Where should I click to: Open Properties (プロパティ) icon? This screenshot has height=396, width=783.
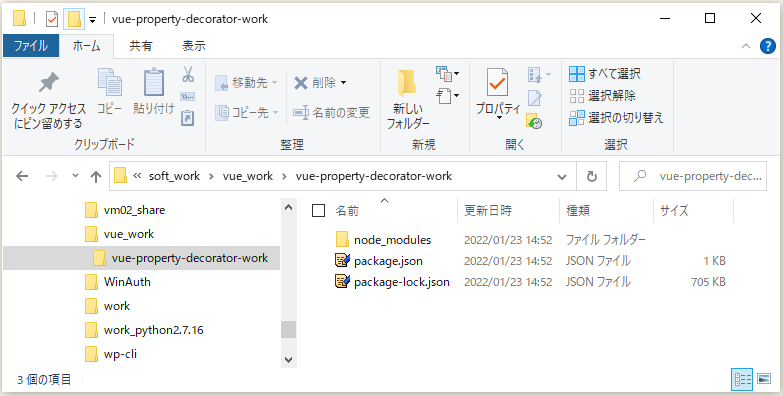[x=497, y=83]
